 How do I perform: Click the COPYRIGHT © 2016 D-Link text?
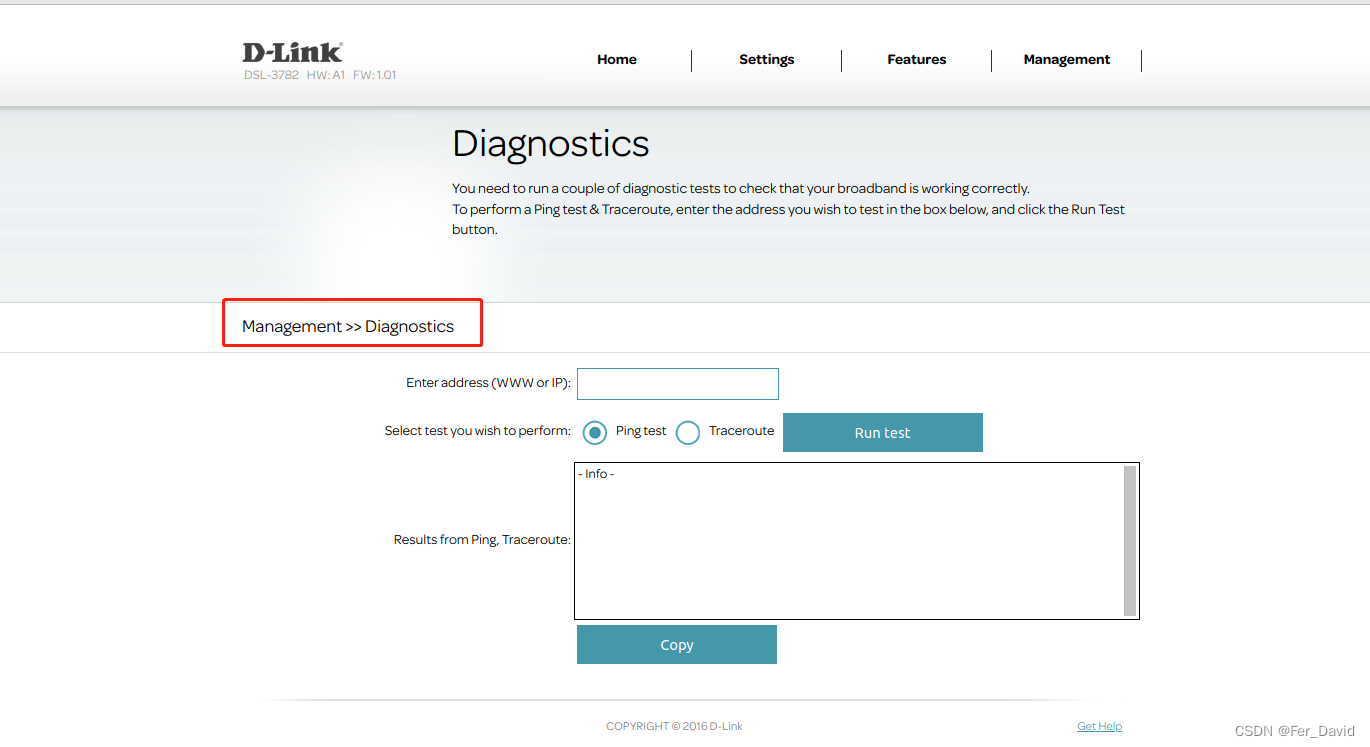[x=674, y=727]
